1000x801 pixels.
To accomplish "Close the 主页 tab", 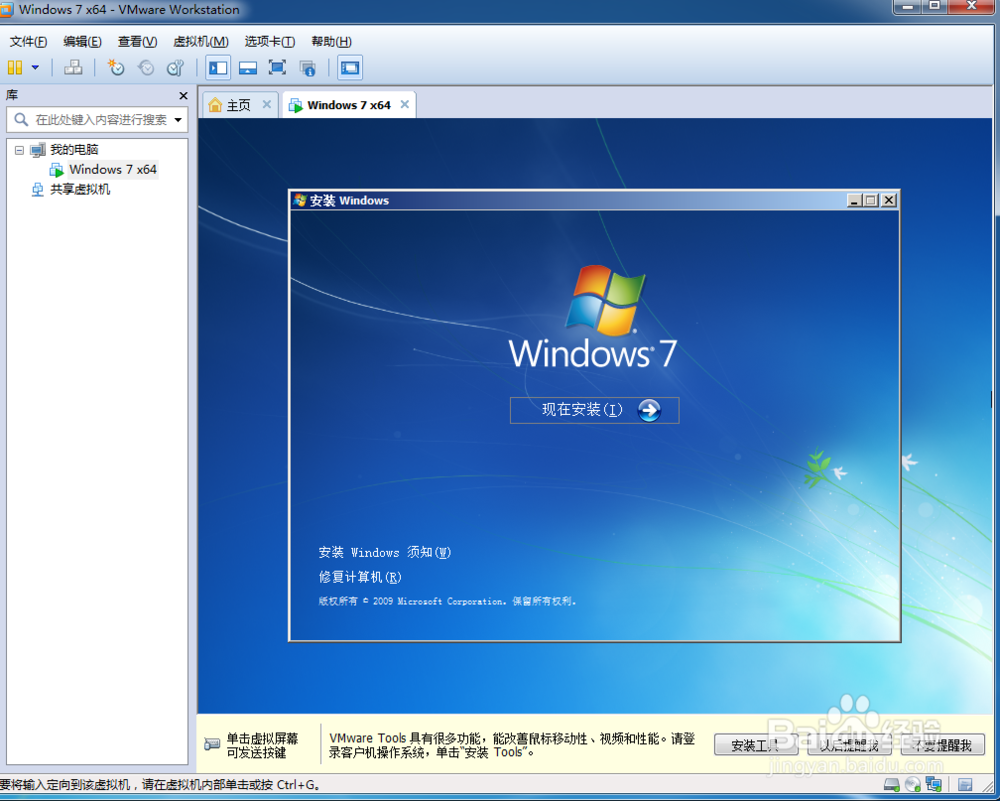I will 267,105.
